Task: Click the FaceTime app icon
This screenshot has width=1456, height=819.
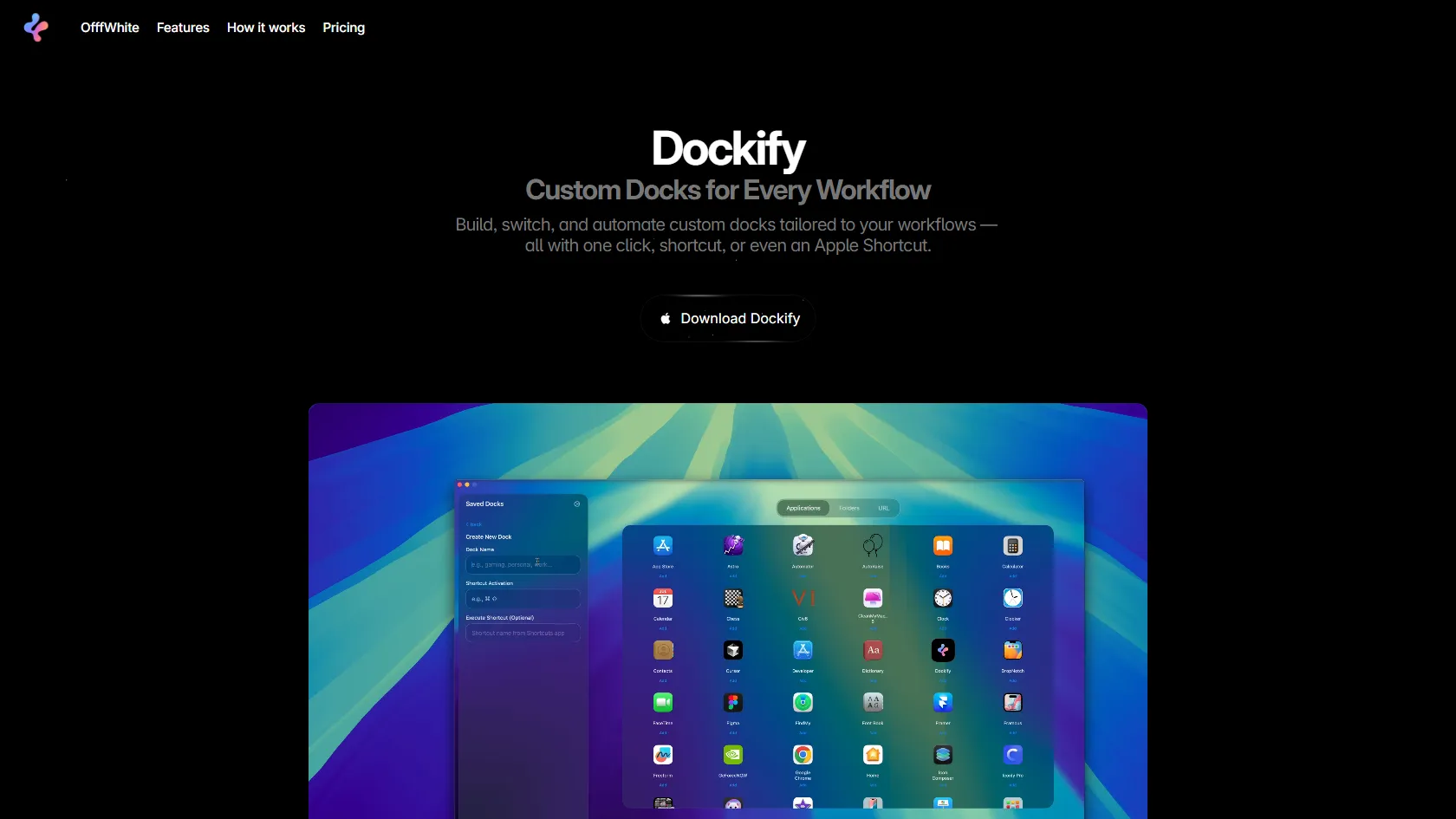Action: point(663,703)
